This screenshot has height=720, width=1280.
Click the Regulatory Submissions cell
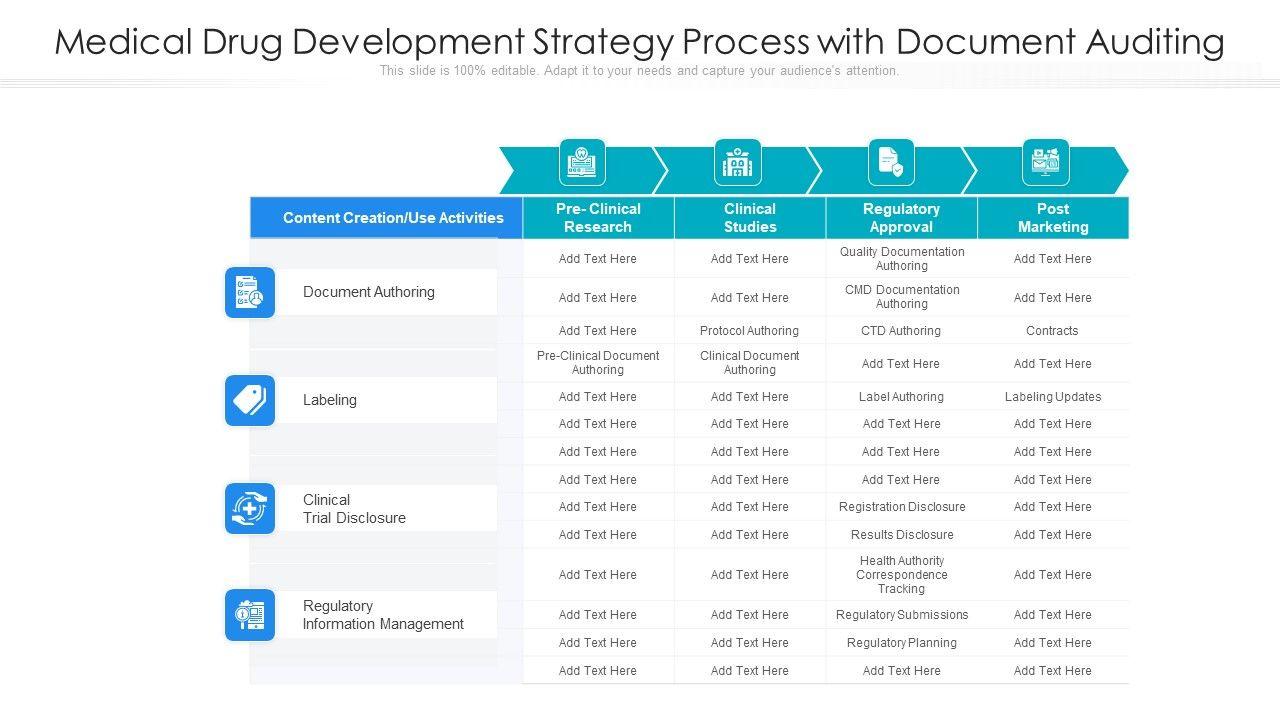point(902,615)
